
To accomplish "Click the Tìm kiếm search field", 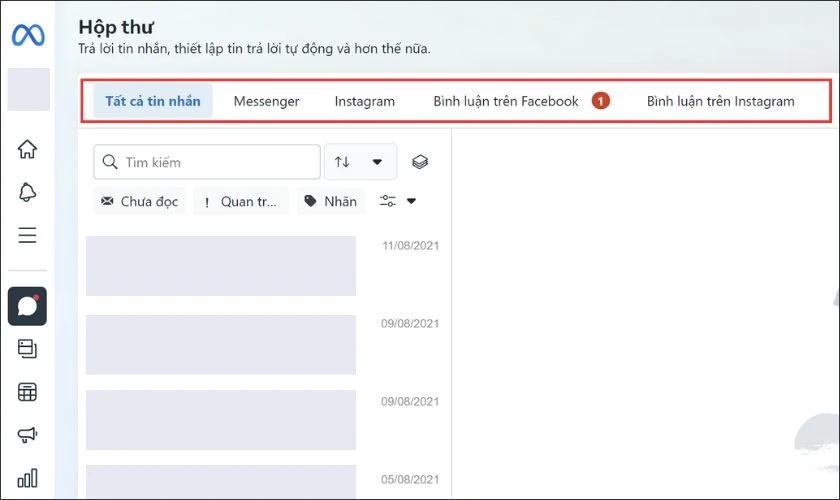I will click(x=207, y=162).
